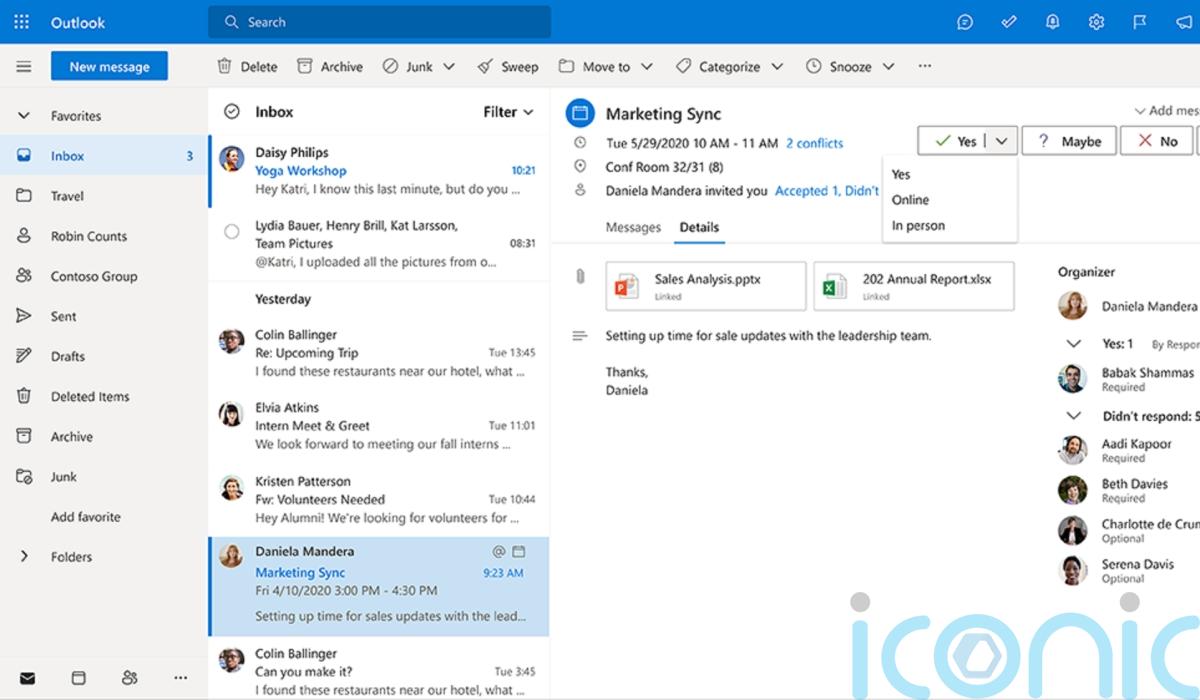The image size is (1200, 700).
Task: Click Archive in the top toolbar
Action: click(330, 67)
